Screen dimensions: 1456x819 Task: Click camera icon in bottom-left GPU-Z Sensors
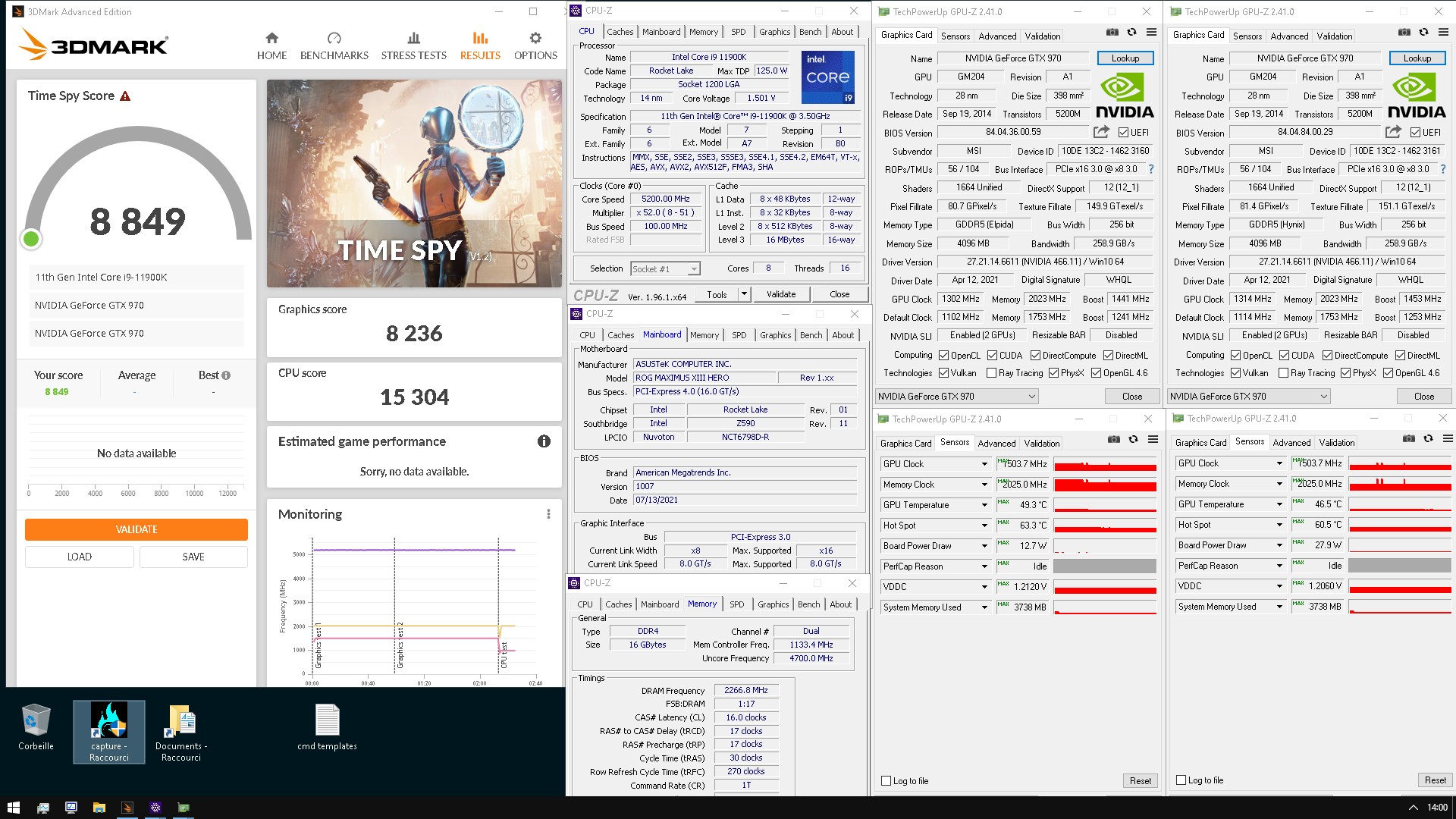point(1113,439)
